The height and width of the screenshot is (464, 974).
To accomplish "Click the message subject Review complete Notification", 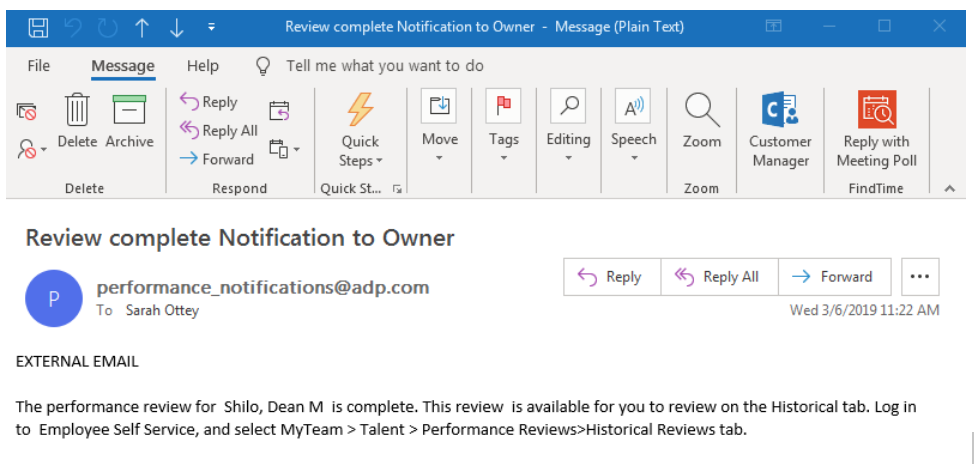I will [240, 237].
